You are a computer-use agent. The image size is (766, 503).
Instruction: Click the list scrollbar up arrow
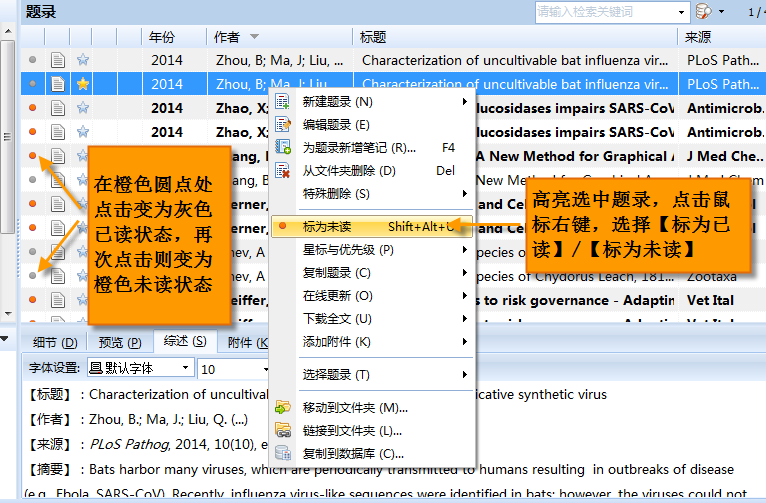pos(8,31)
